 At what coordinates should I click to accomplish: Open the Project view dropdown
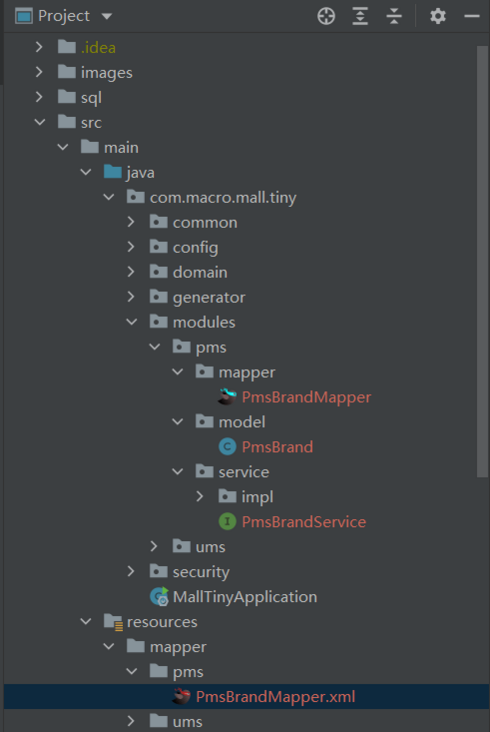[x=107, y=16]
